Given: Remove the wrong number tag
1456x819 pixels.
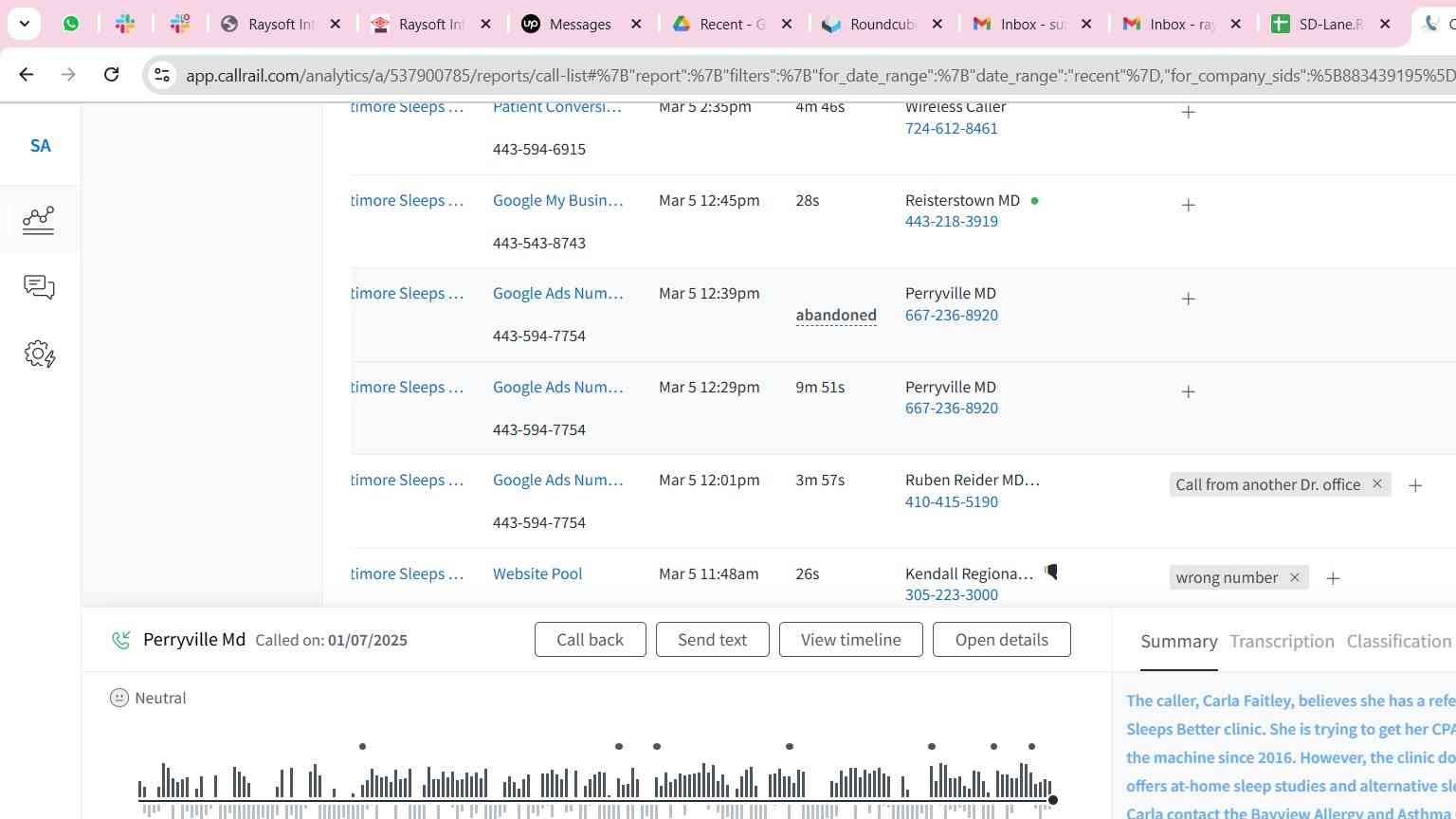Looking at the screenshot, I should pos(1294,577).
